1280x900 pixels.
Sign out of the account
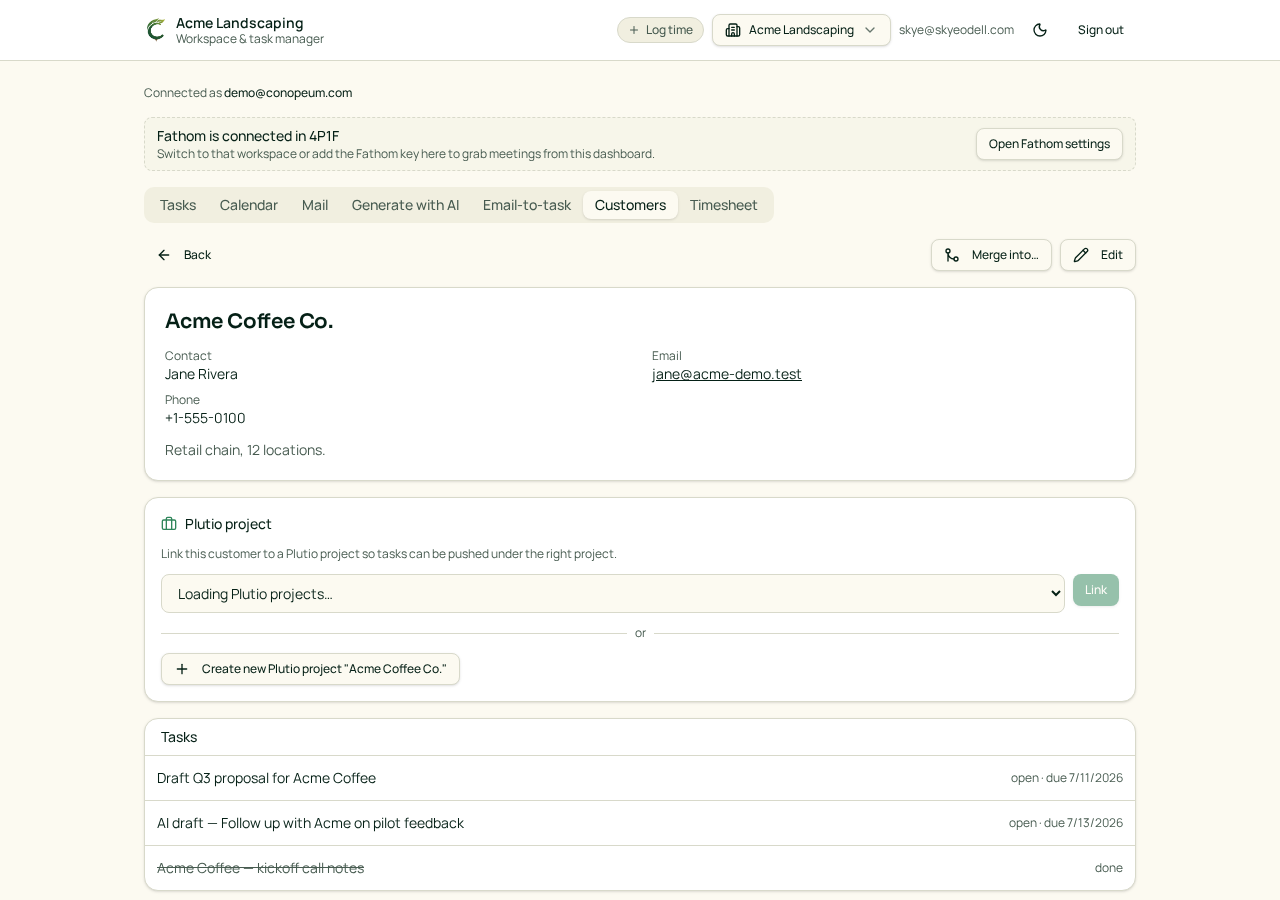(x=1100, y=30)
